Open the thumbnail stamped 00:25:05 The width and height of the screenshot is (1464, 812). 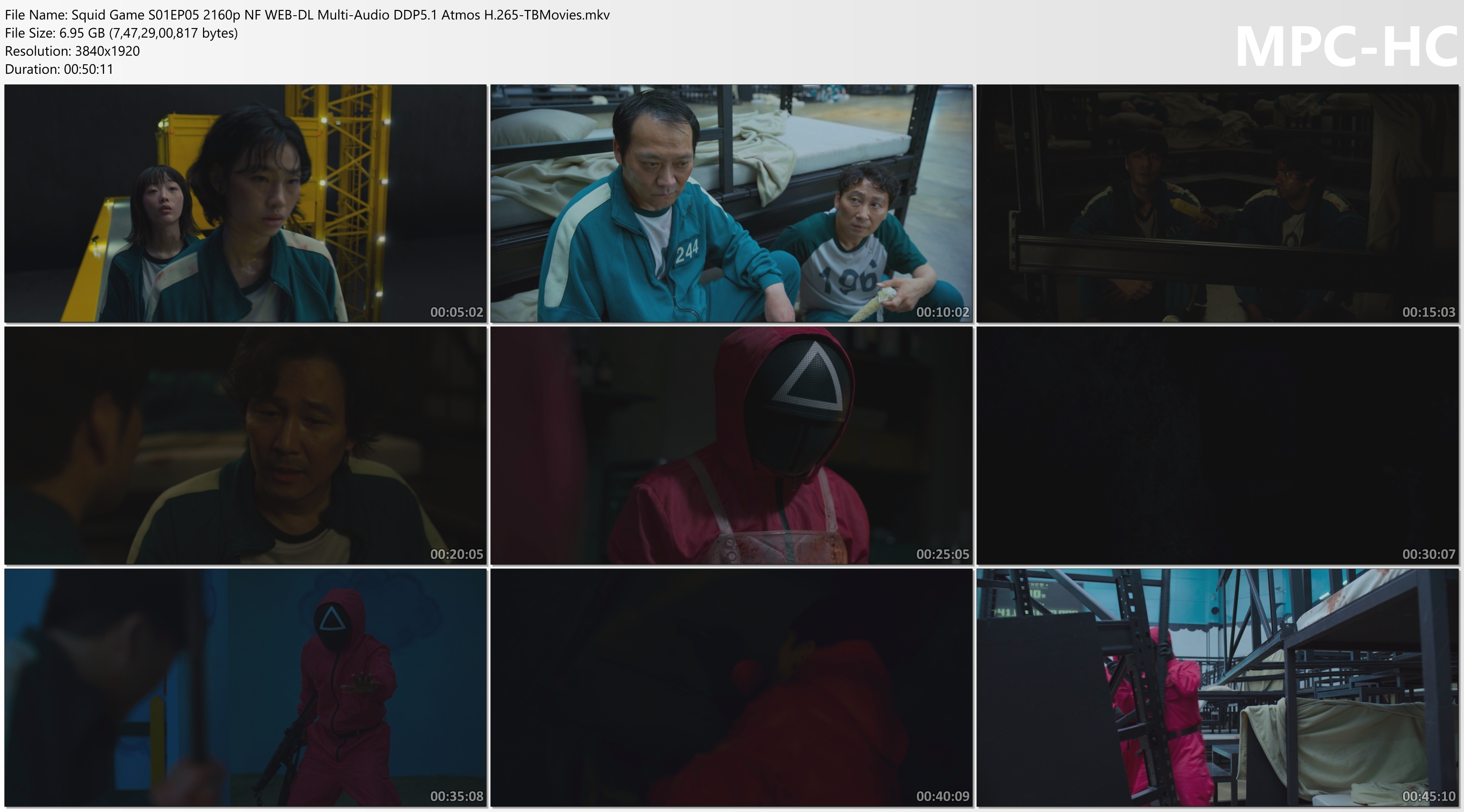pyautogui.click(x=732, y=446)
